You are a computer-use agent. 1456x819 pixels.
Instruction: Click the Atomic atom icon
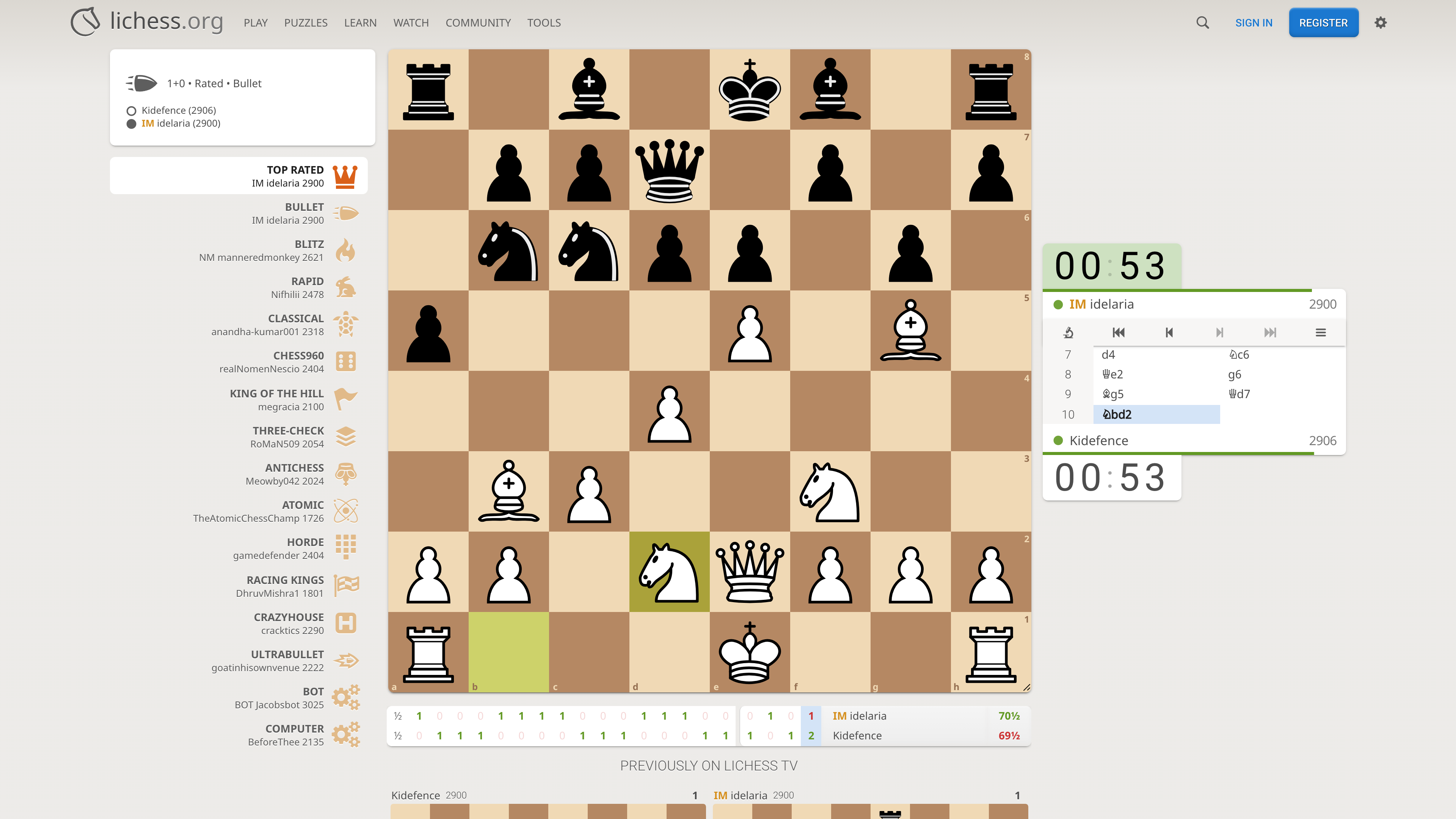(345, 511)
